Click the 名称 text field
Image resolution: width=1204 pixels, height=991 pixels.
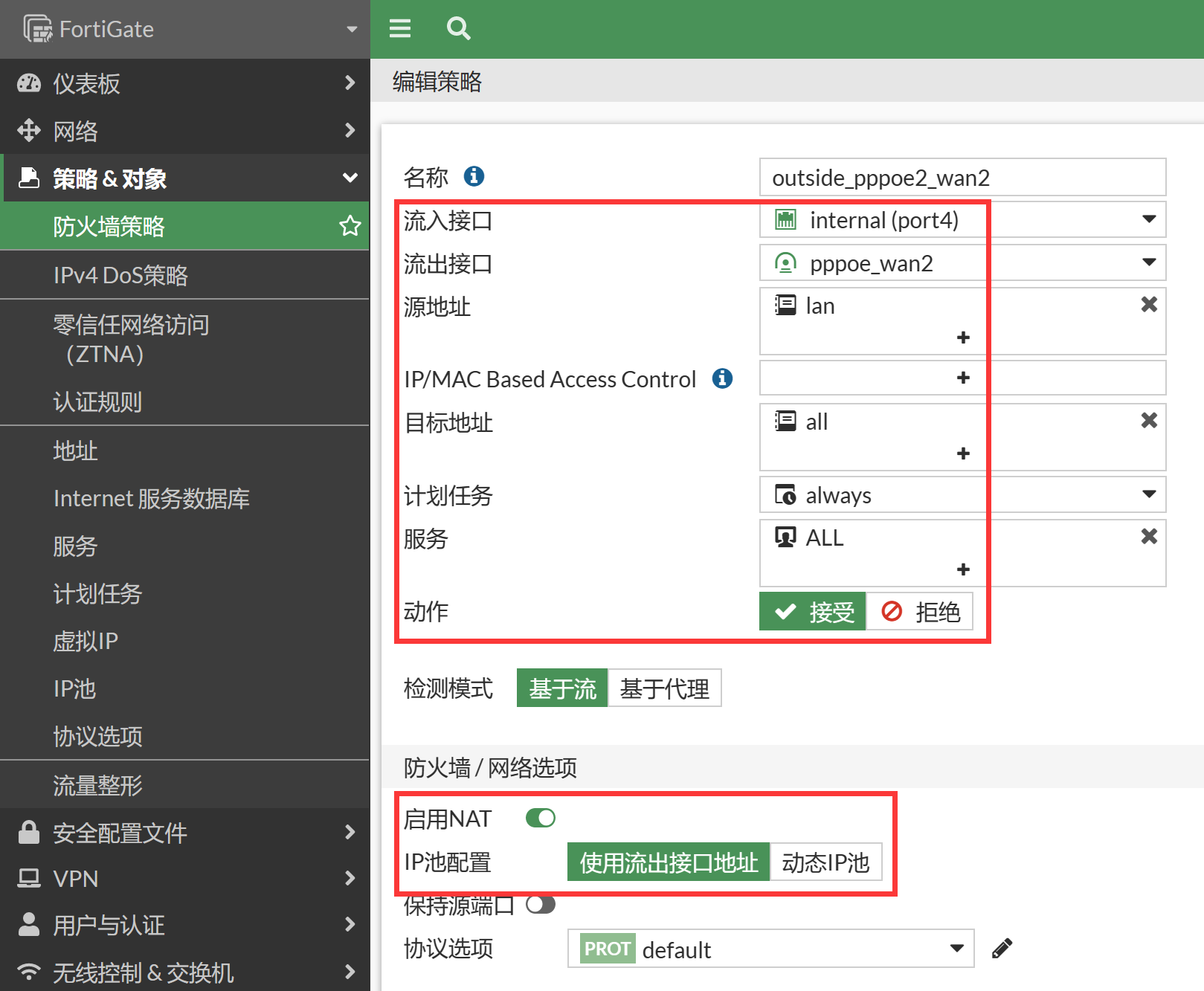962,178
